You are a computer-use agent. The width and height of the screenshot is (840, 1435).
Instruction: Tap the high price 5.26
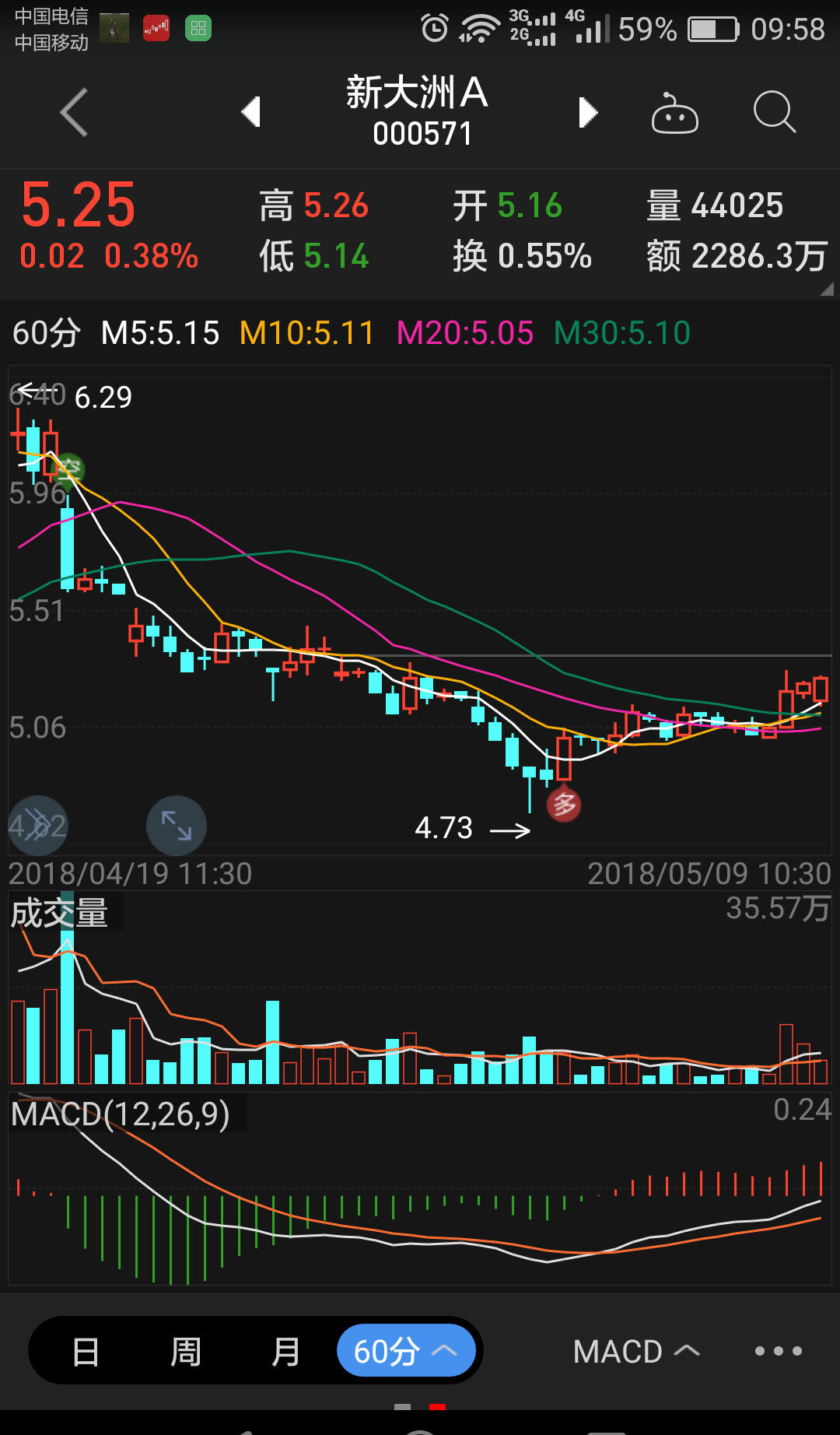click(336, 205)
